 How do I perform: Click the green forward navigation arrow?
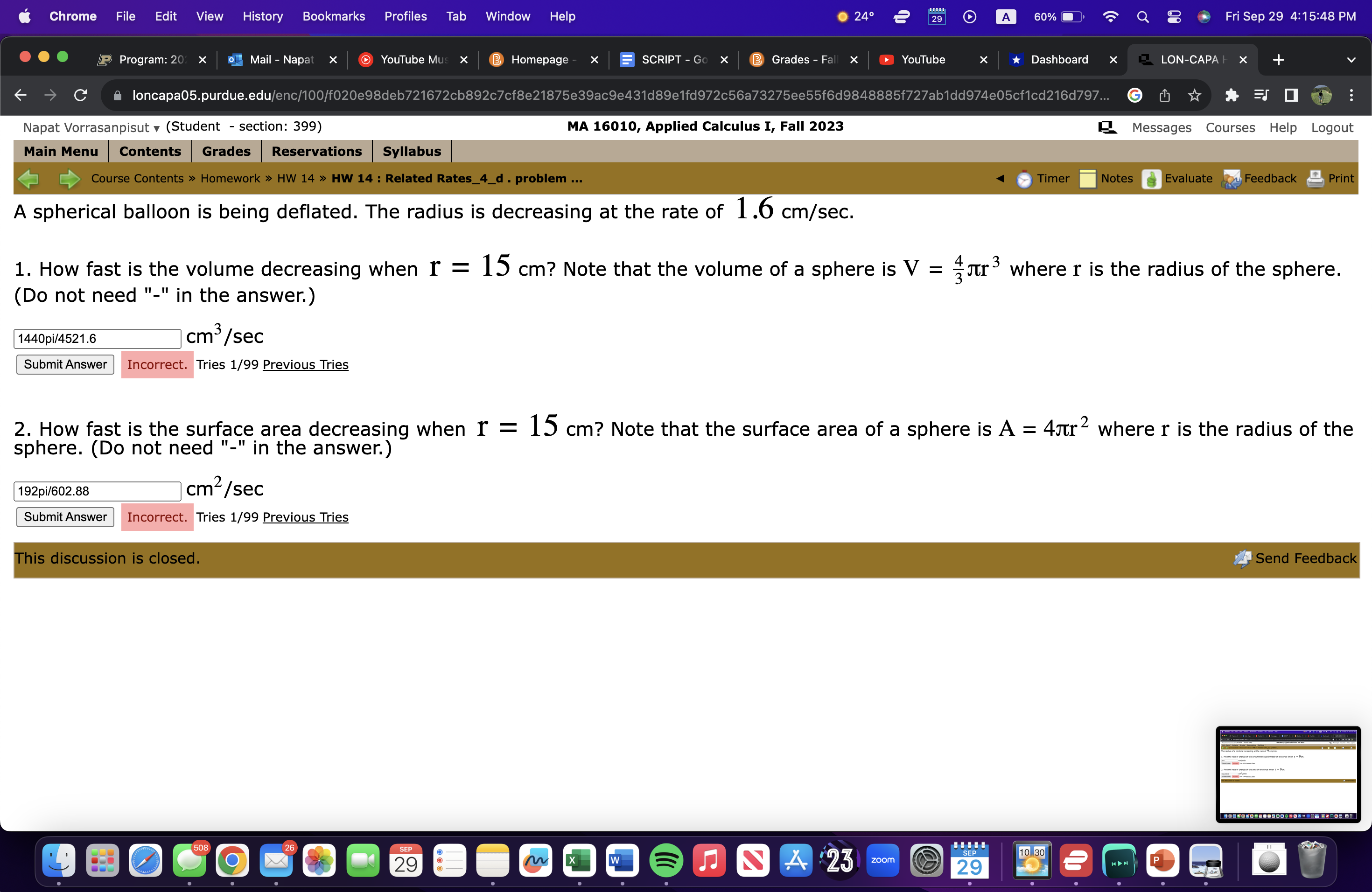click(x=69, y=179)
